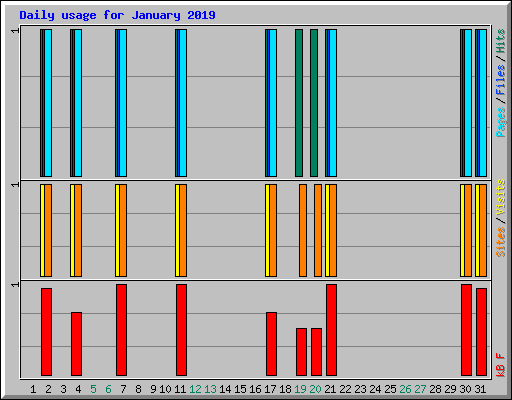Select the green Hits bar for day 19
The height and width of the screenshot is (400, 512).
pos(299,103)
